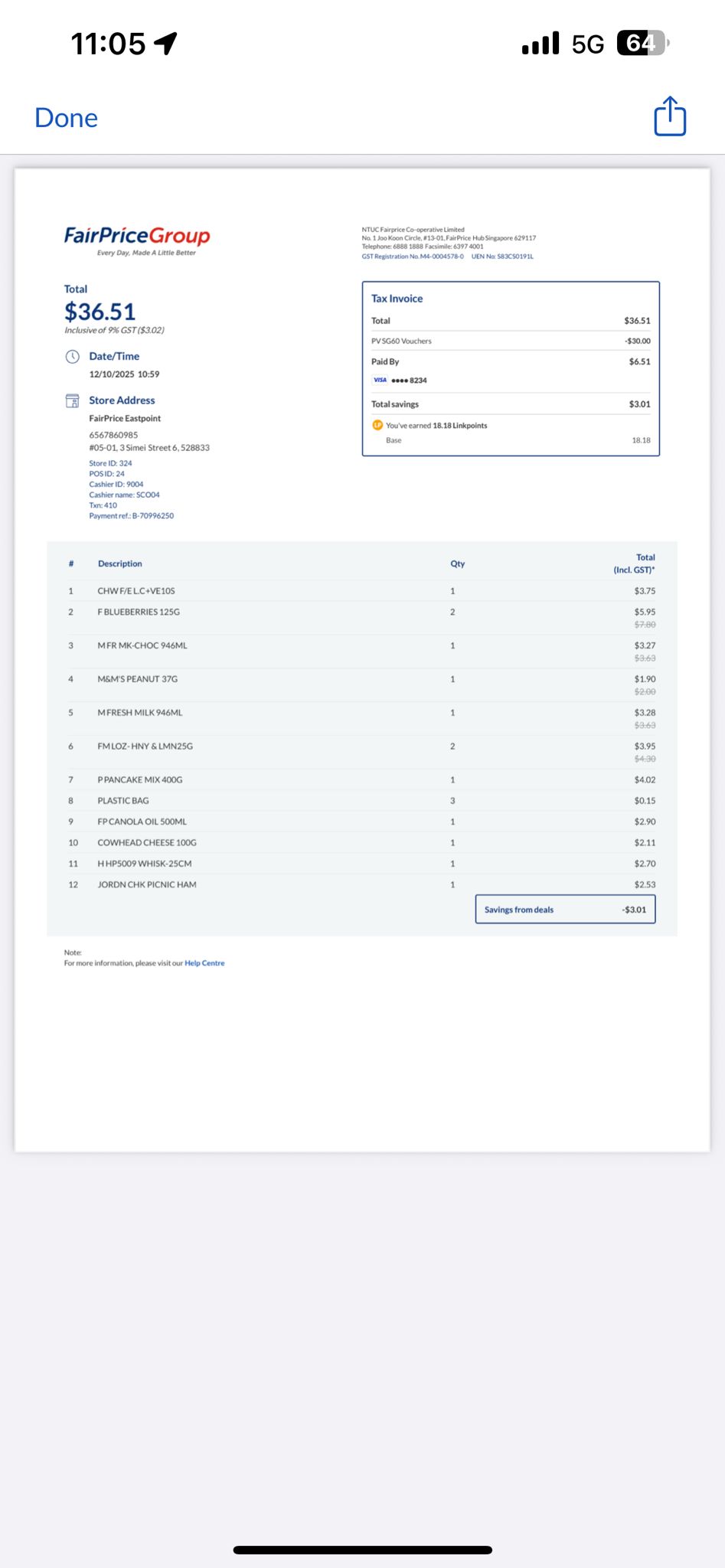Screen dimensions: 725x1568
Task: Select 'You've earned 18.18 Linkpoints' text
Action: 436,426
